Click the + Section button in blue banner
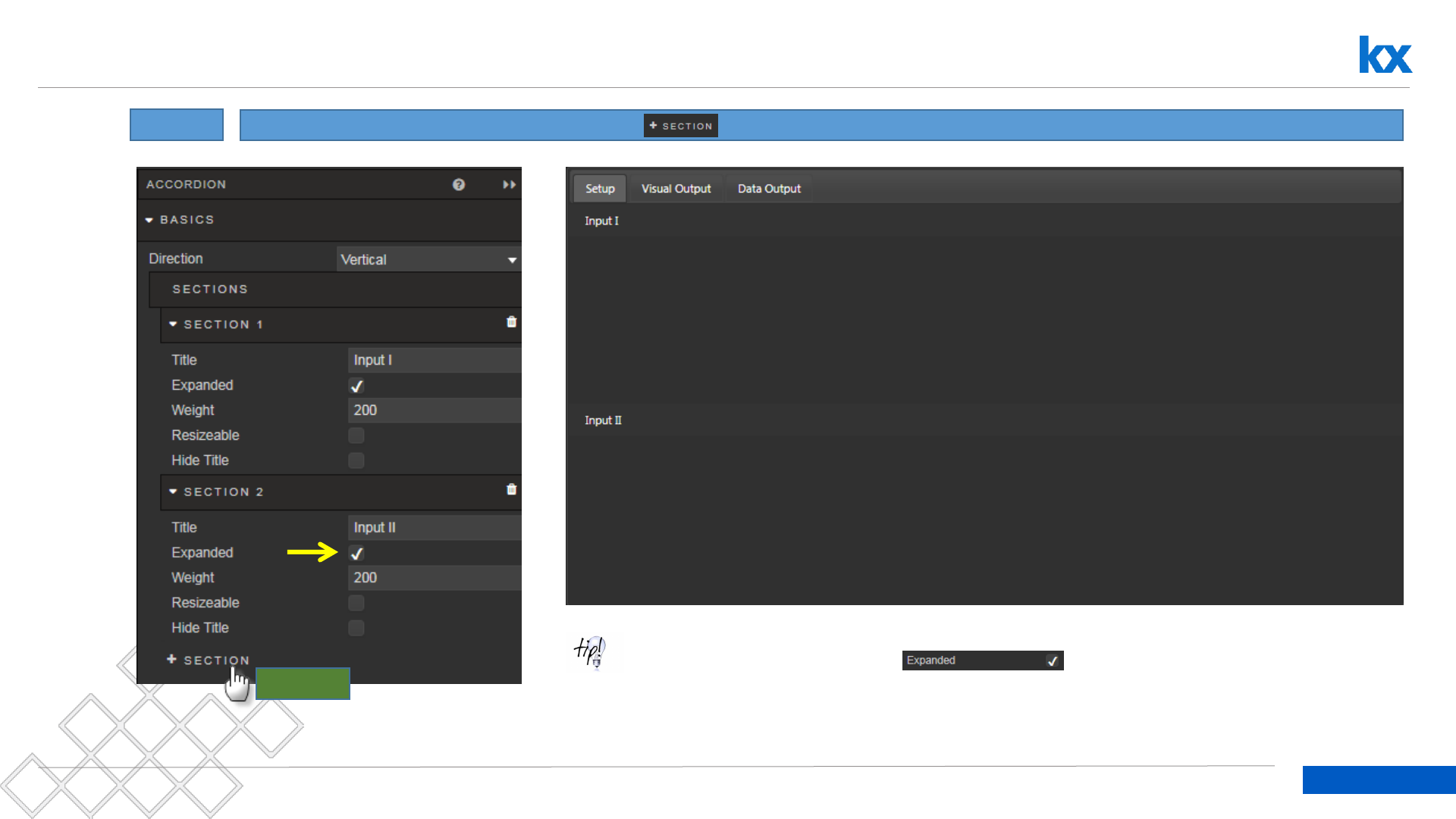 (681, 126)
